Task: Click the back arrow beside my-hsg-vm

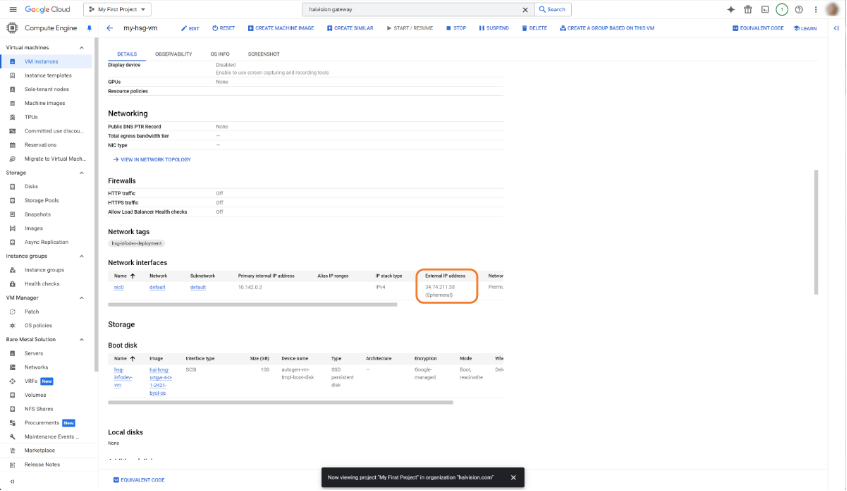Action: tap(110, 28)
